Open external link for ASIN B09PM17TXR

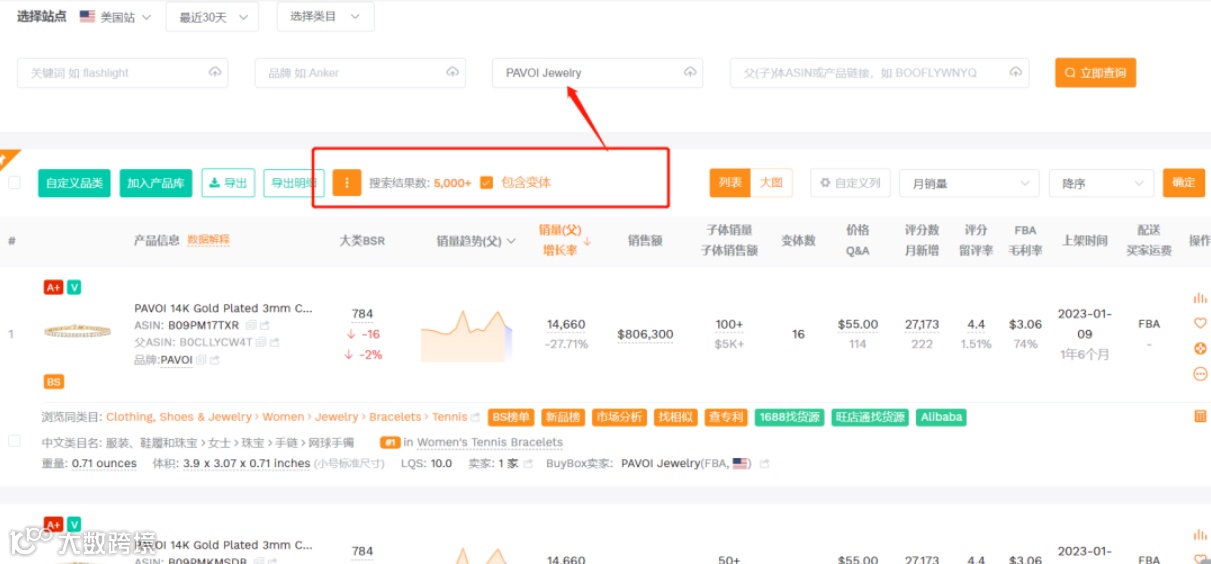click(x=265, y=325)
